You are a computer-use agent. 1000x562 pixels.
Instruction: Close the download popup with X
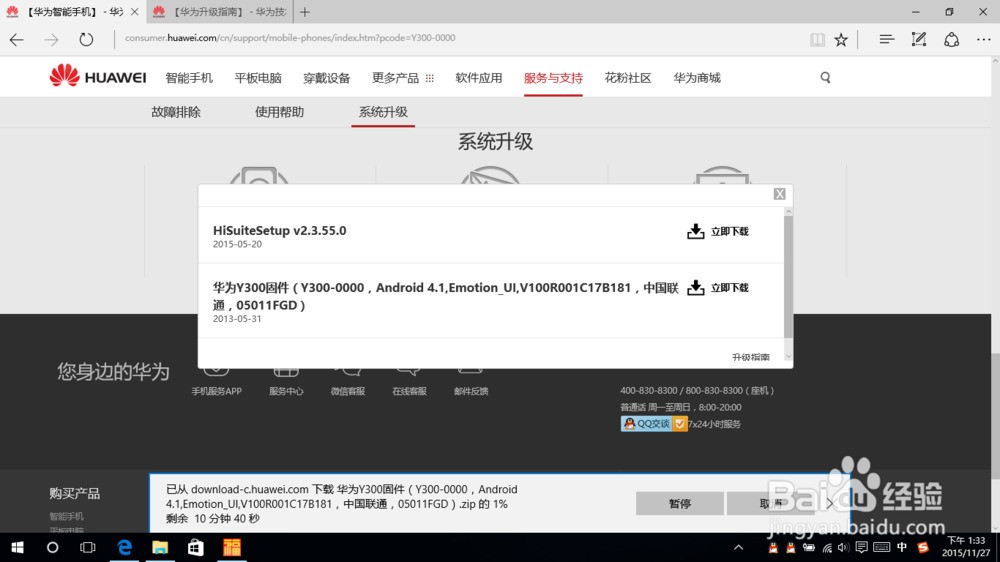(x=779, y=194)
